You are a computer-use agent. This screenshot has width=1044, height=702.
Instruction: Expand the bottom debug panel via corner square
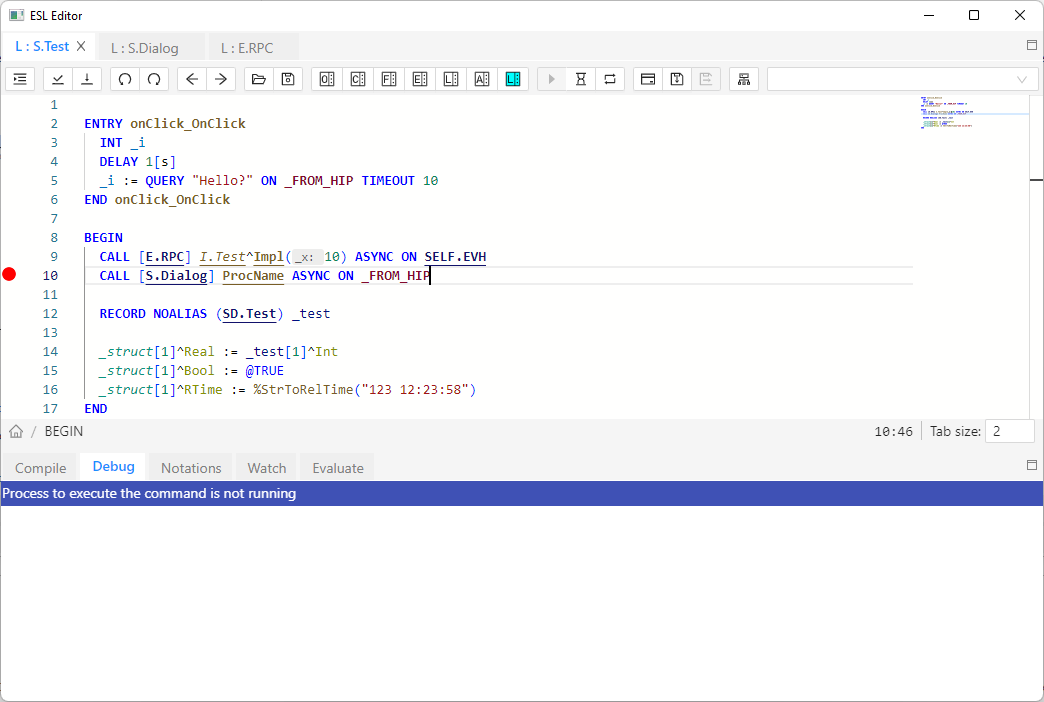click(1032, 465)
